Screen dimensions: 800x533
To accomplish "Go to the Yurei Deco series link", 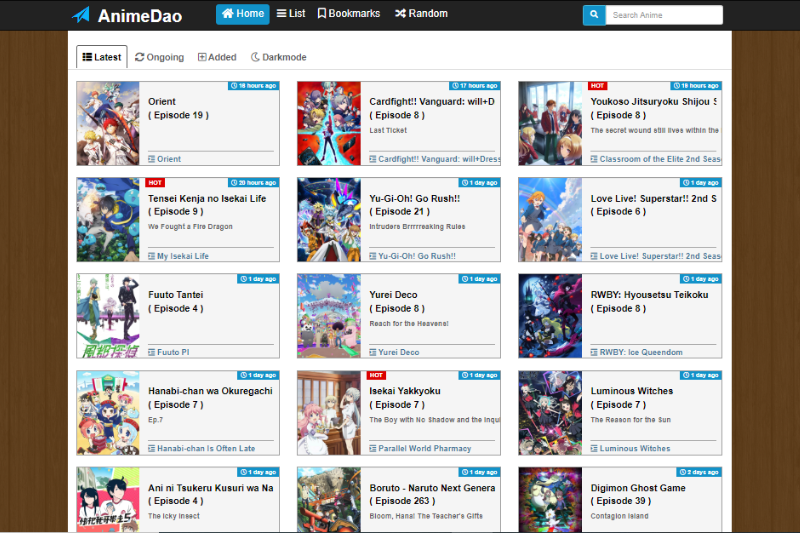I will click(x=394, y=352).
